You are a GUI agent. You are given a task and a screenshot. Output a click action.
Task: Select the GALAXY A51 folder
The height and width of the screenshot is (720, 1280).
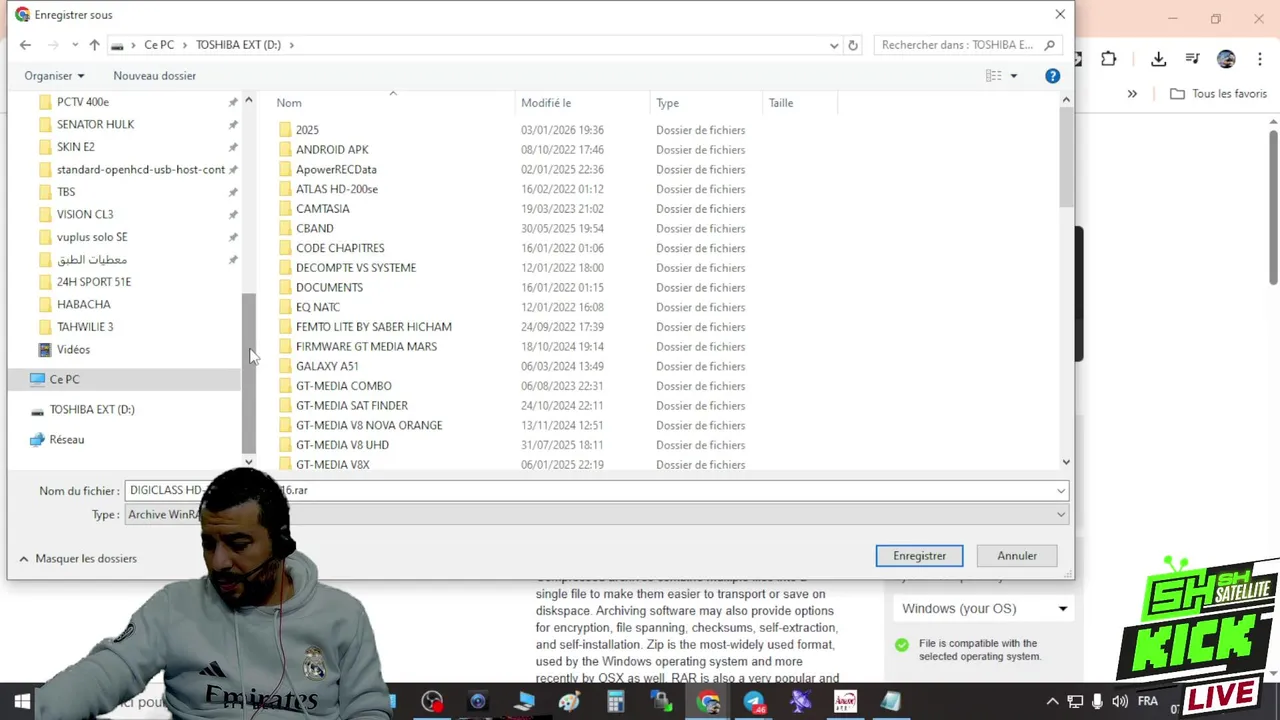point(327,366)
